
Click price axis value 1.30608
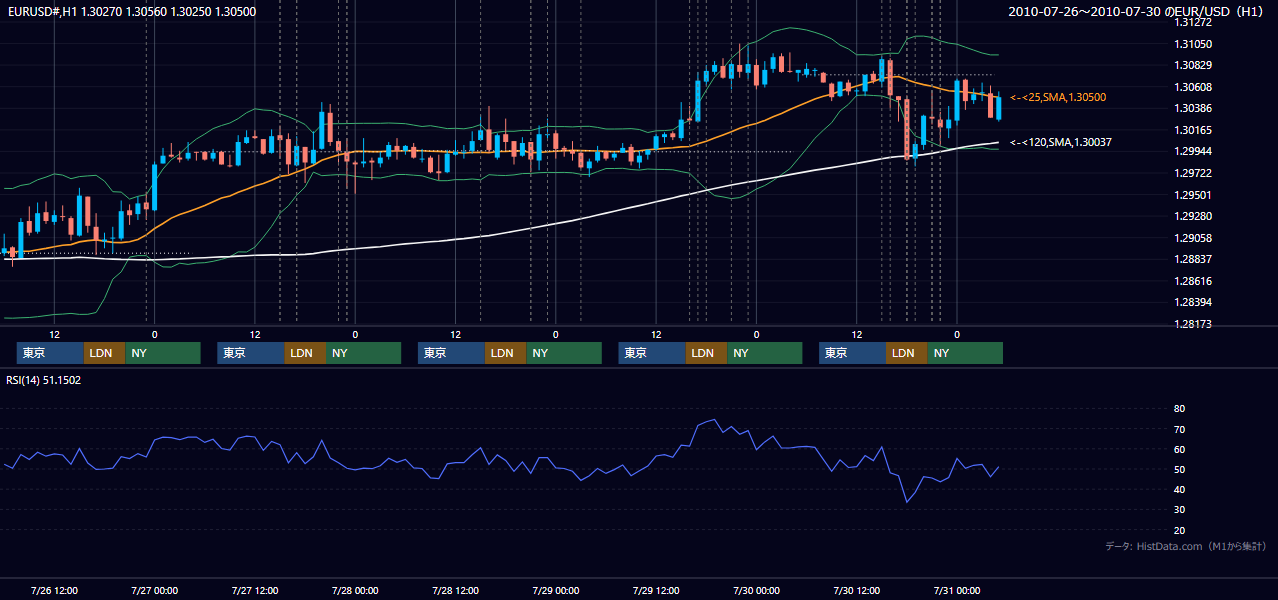click(x=1193, y=87)
